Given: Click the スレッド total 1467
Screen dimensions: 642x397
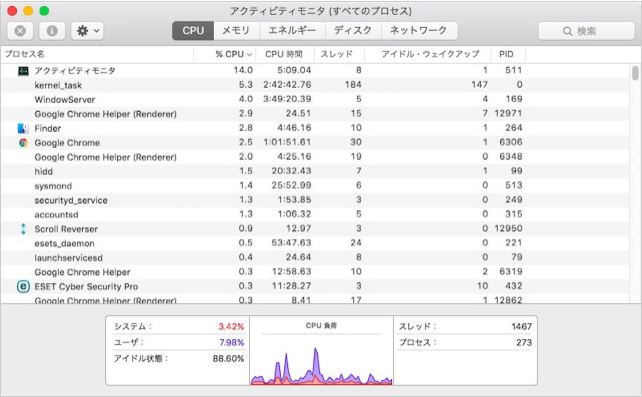Looking at the screenshot, I should pos(521,327).
